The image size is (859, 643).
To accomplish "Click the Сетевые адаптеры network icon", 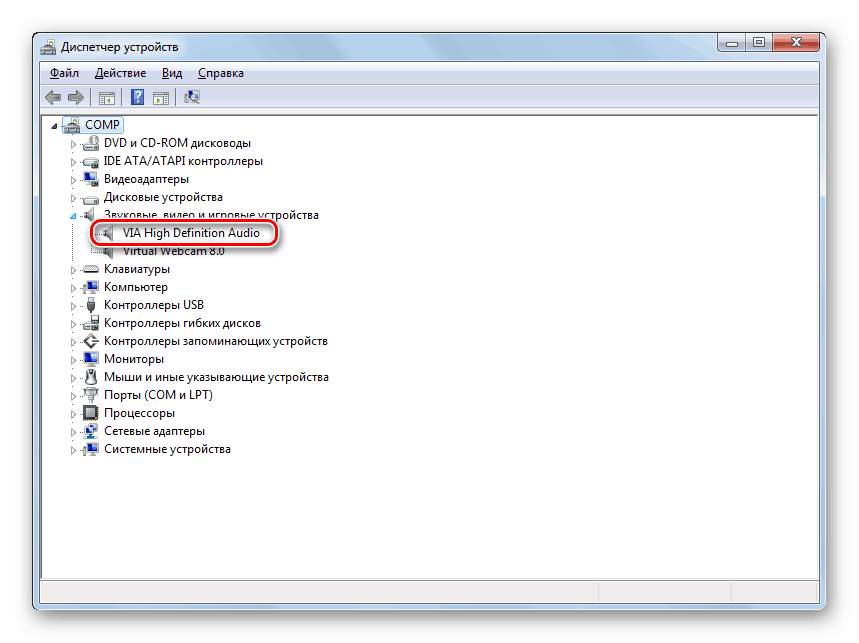I will 91,431.
